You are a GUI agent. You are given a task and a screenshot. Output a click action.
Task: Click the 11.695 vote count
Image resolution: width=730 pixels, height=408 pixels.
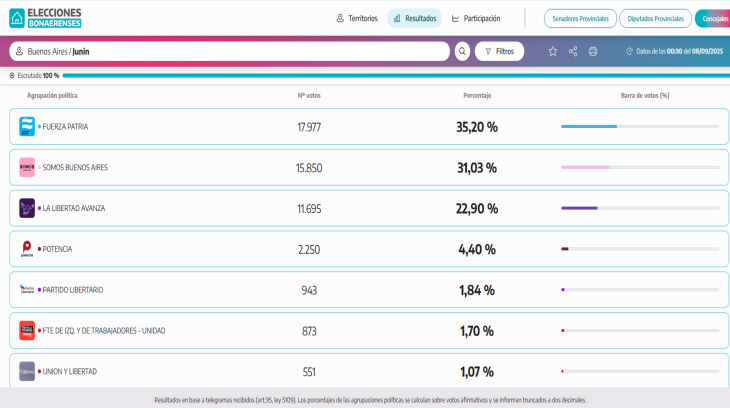(x=309, y=209)
